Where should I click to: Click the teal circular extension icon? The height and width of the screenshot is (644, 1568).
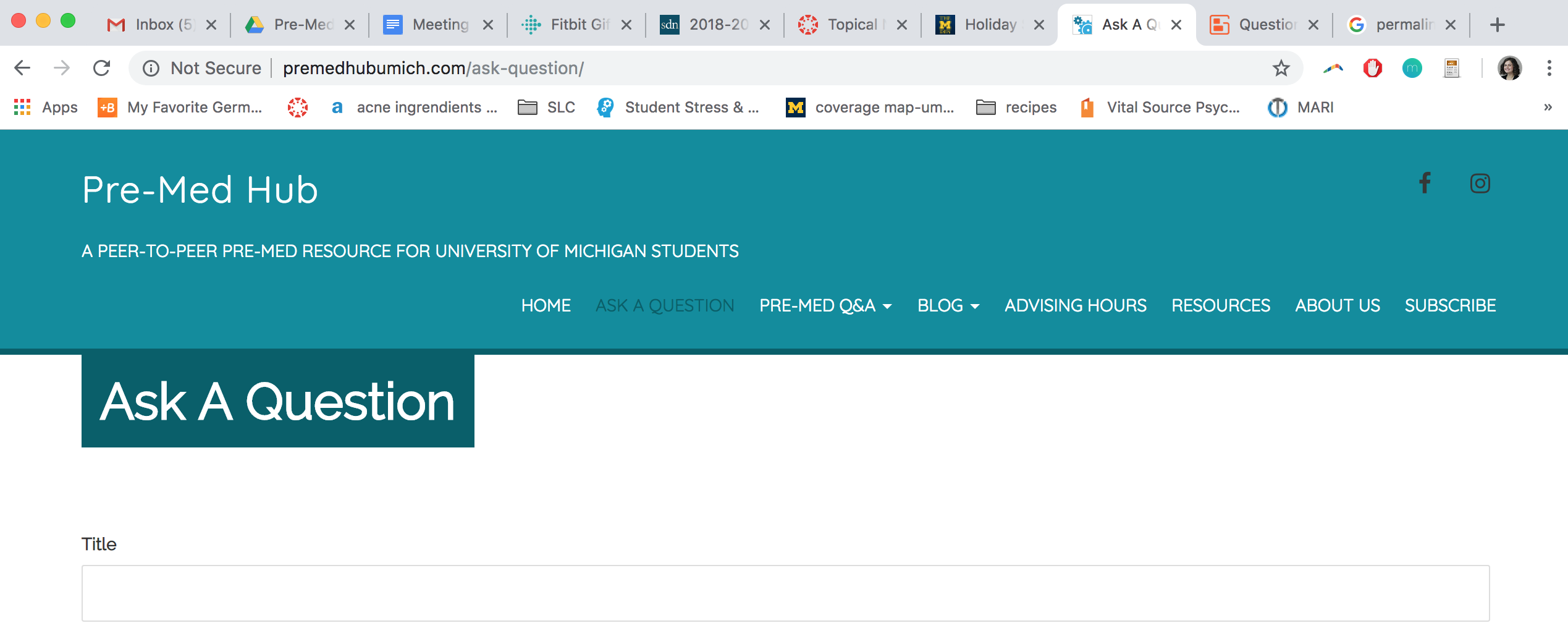1413,68
